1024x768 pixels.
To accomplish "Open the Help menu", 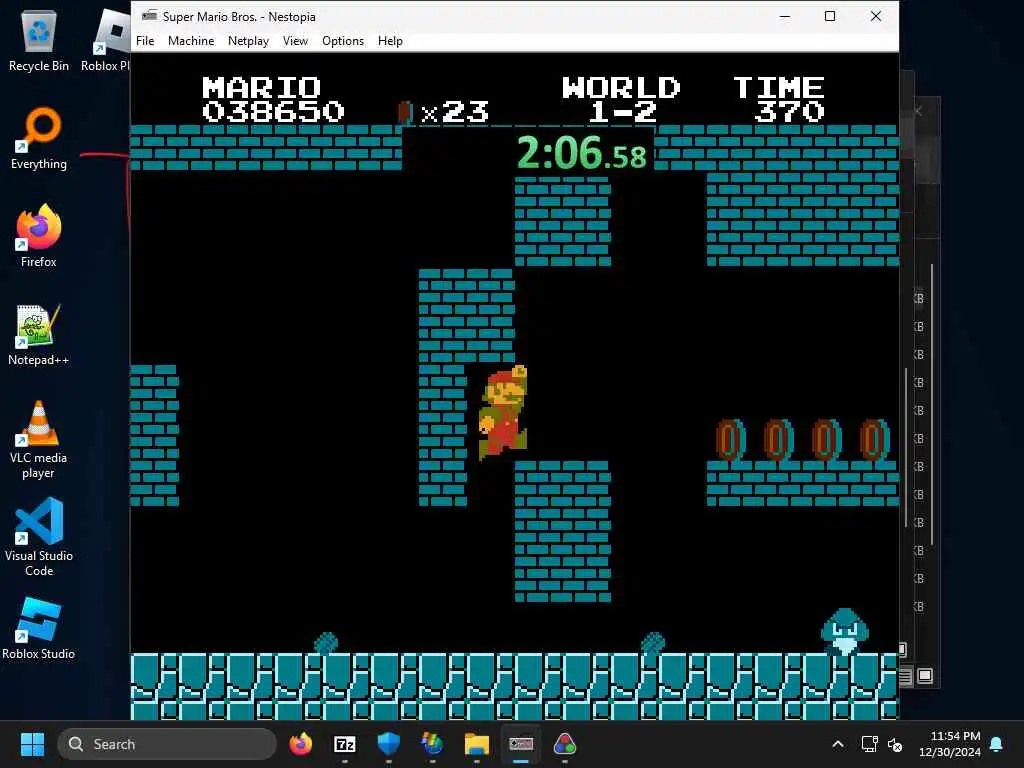I will coord(390,40).
